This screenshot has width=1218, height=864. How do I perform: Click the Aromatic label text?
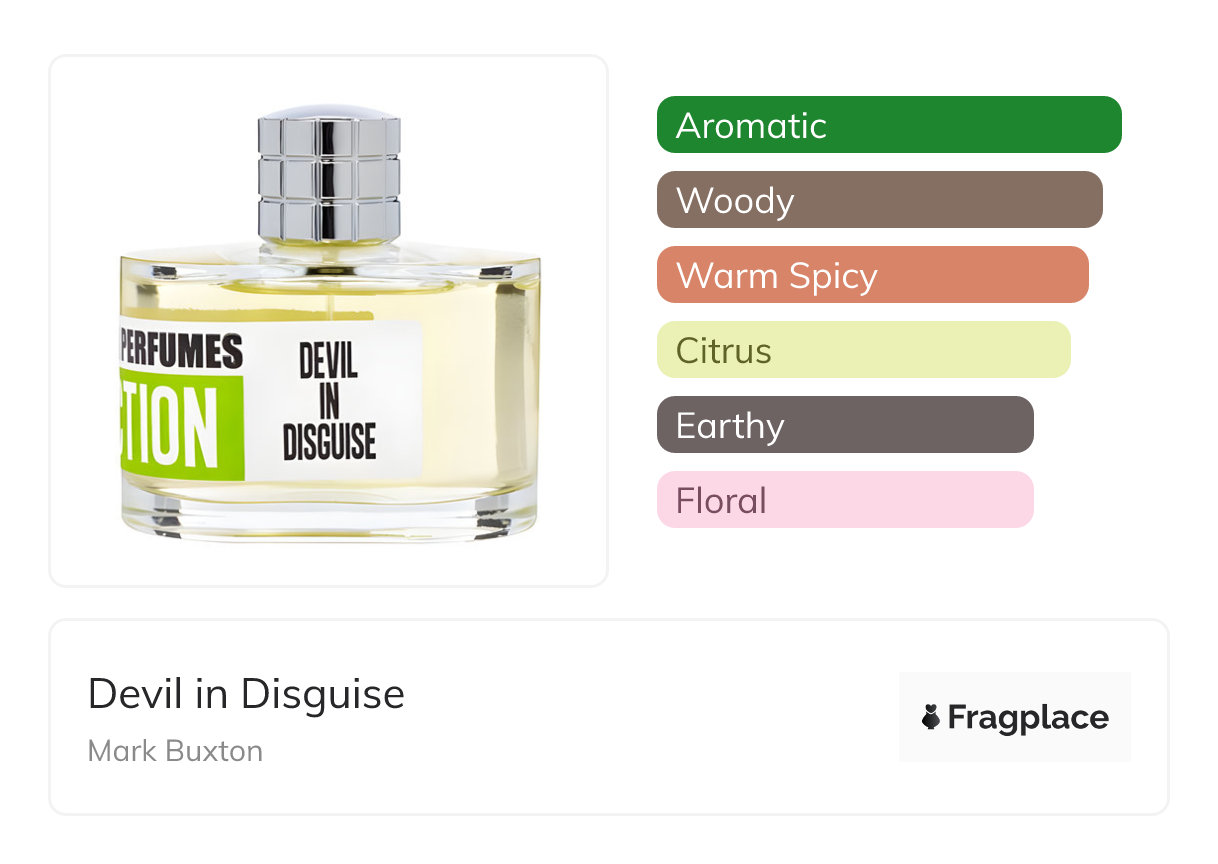click(x=751, y=126)
